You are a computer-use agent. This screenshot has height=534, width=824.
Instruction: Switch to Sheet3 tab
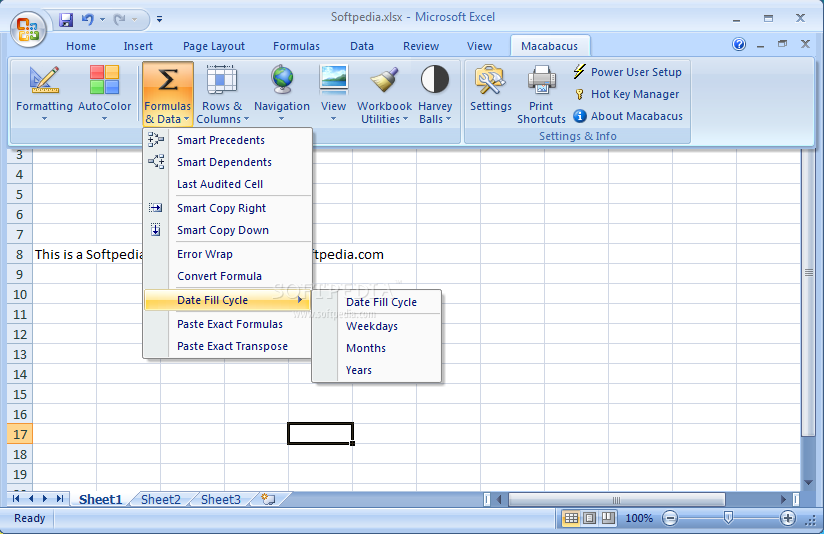[x=221, y=499]
